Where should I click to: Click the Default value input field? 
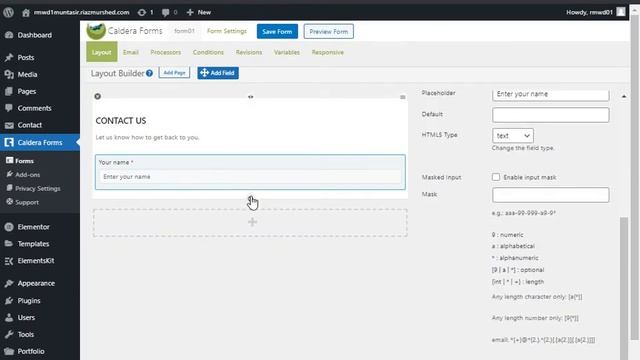[x=550, y=115]
